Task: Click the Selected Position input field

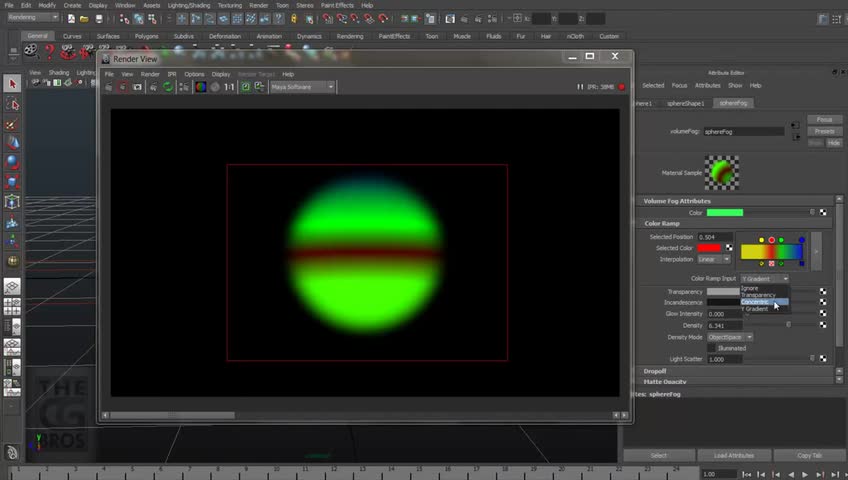Action: (713, 237)
